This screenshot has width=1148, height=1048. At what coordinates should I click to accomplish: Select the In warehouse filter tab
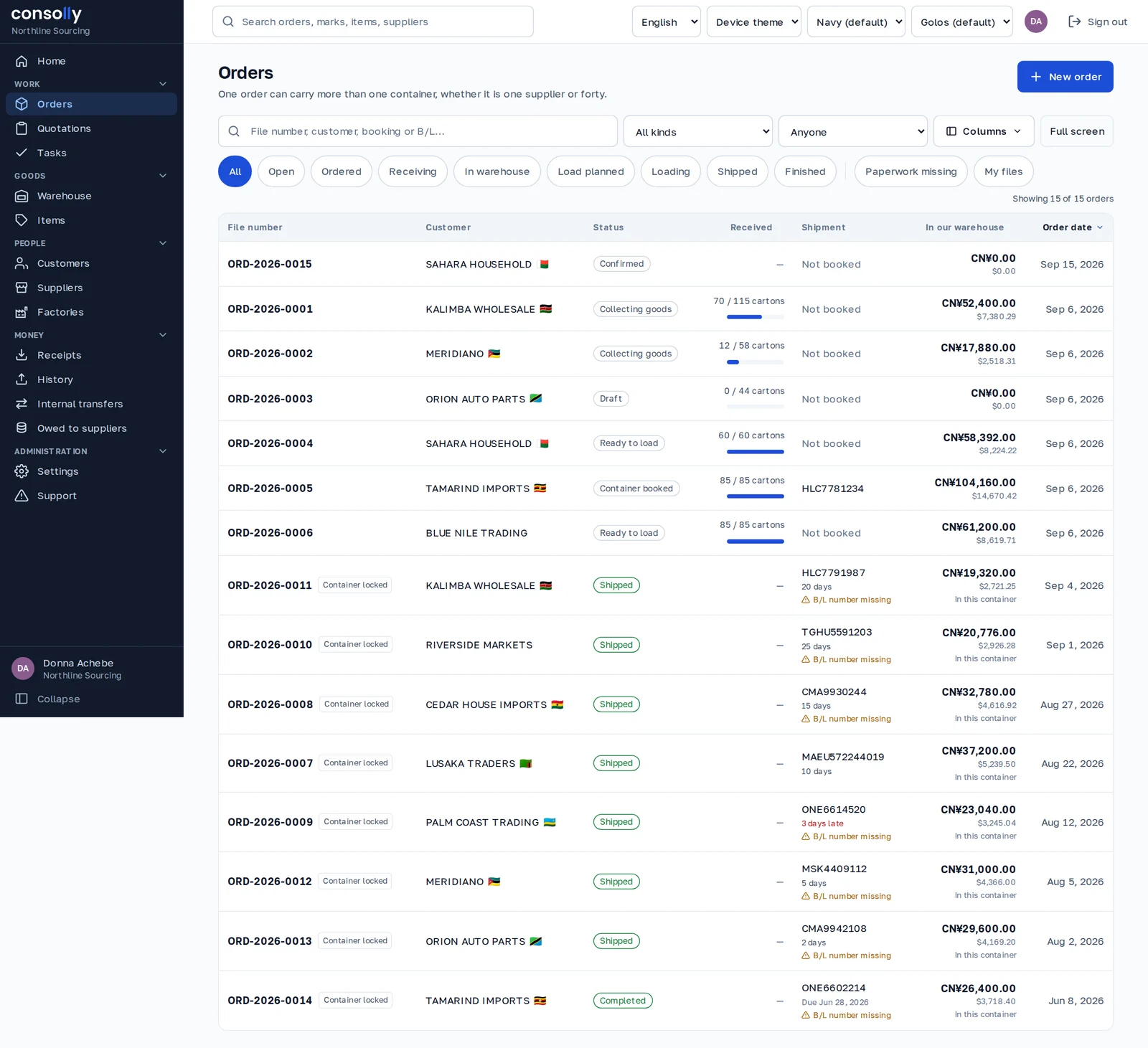tap(497, 171)
